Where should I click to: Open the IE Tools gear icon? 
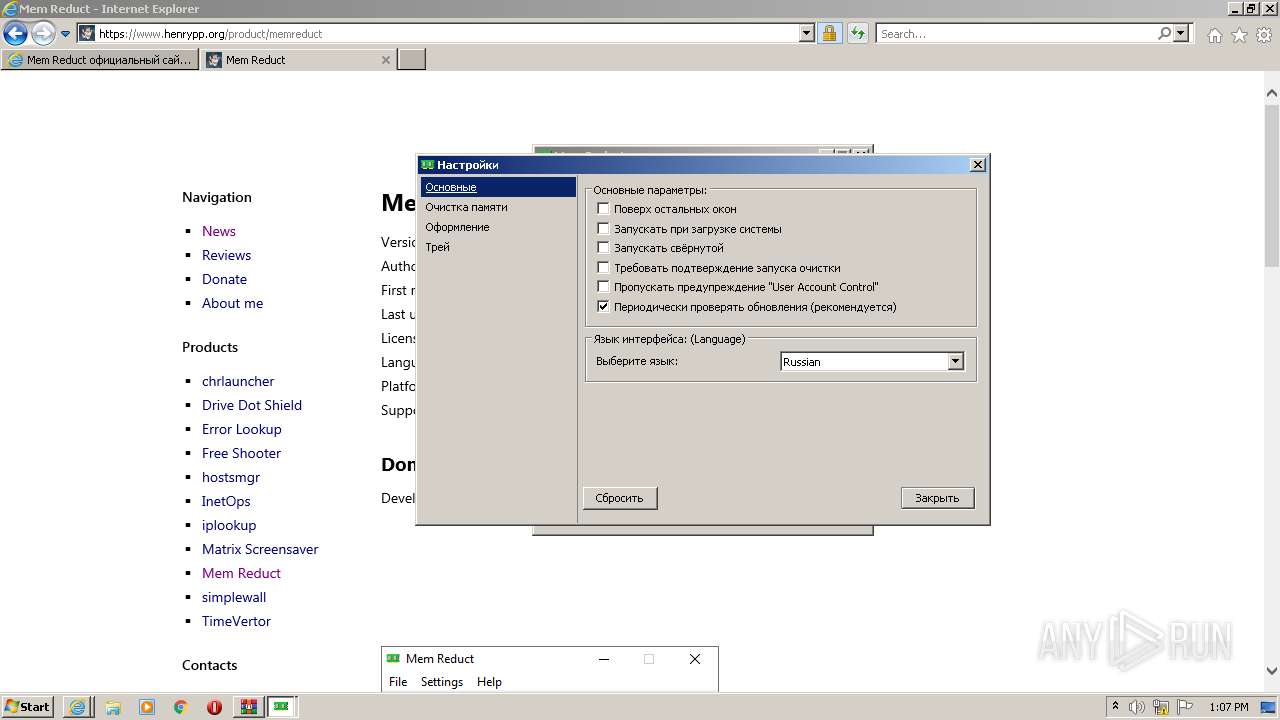1264,35
